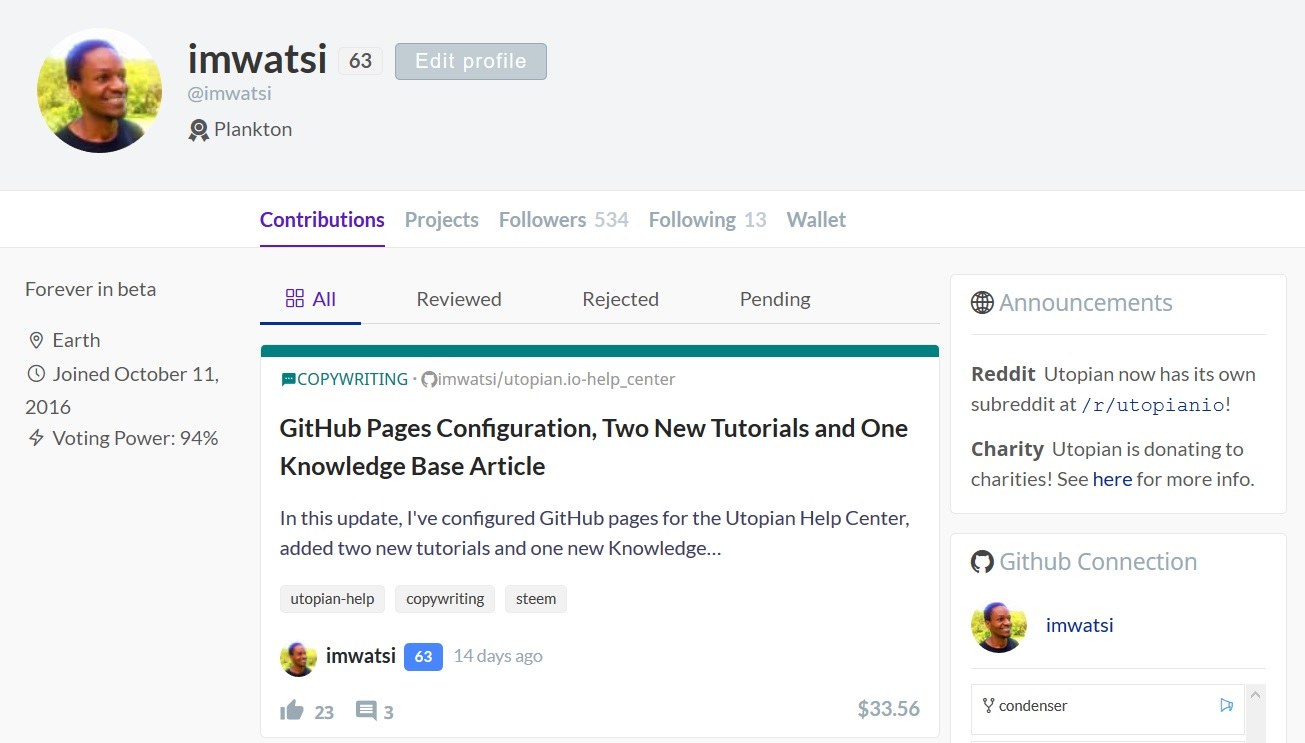
Task: Click the steem tag
Action: pyautogui.click(x=536, y=599)
